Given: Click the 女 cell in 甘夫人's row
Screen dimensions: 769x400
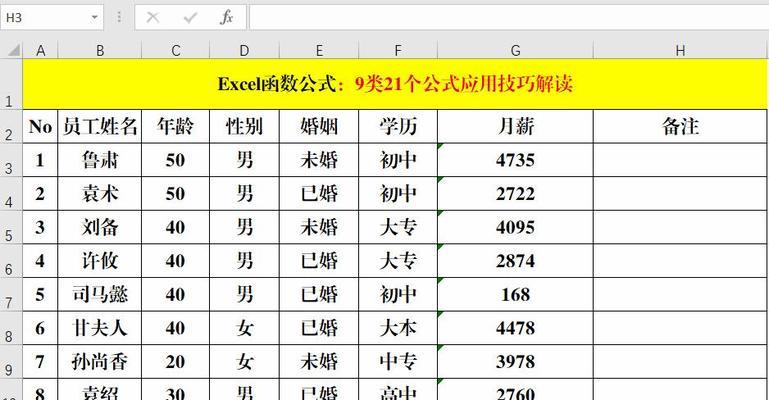Looking at the screenshot, I should pos(244,328).
